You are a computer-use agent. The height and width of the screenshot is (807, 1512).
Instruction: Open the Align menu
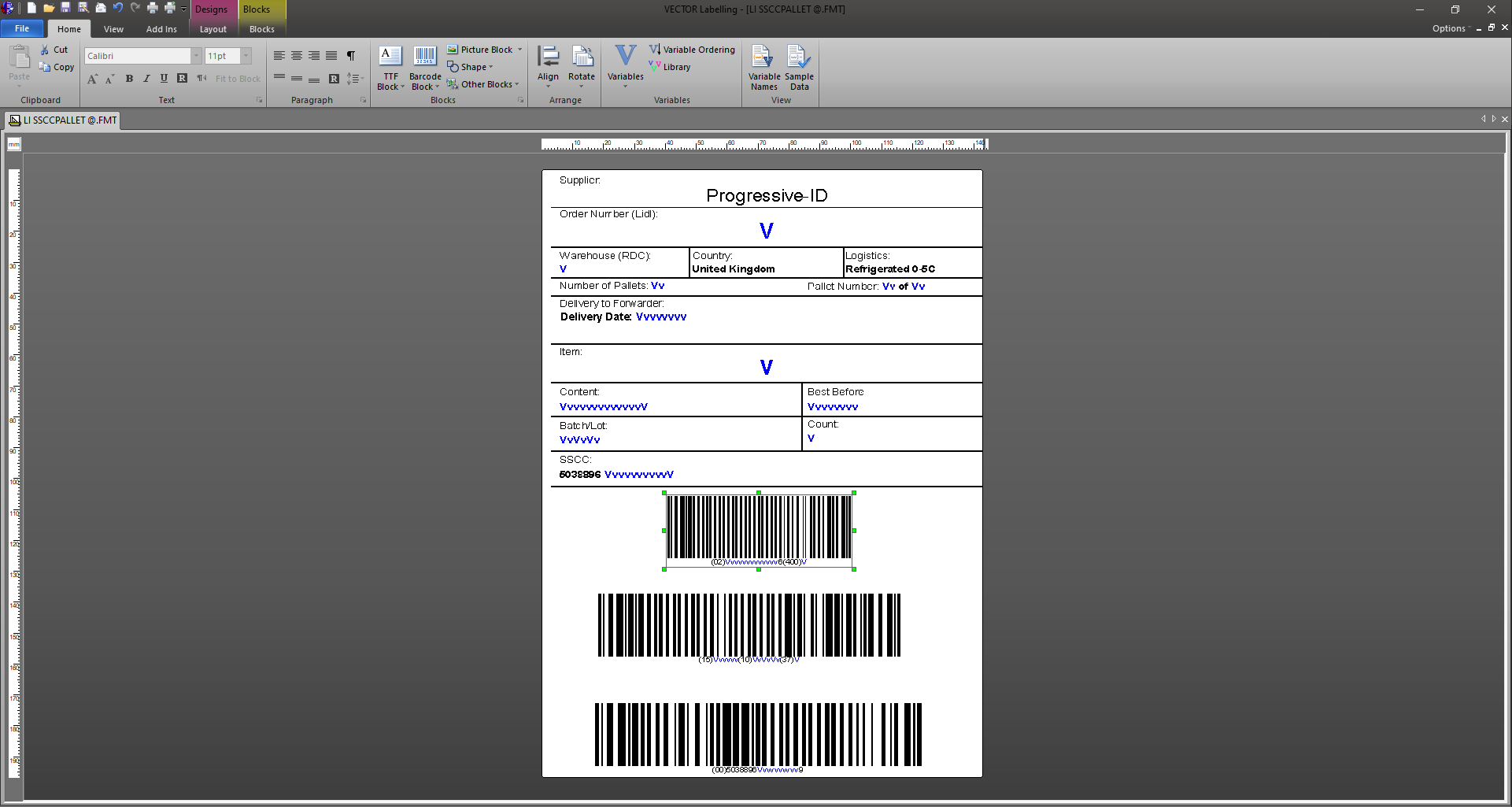pyautogui.click(x=548, y=67)
